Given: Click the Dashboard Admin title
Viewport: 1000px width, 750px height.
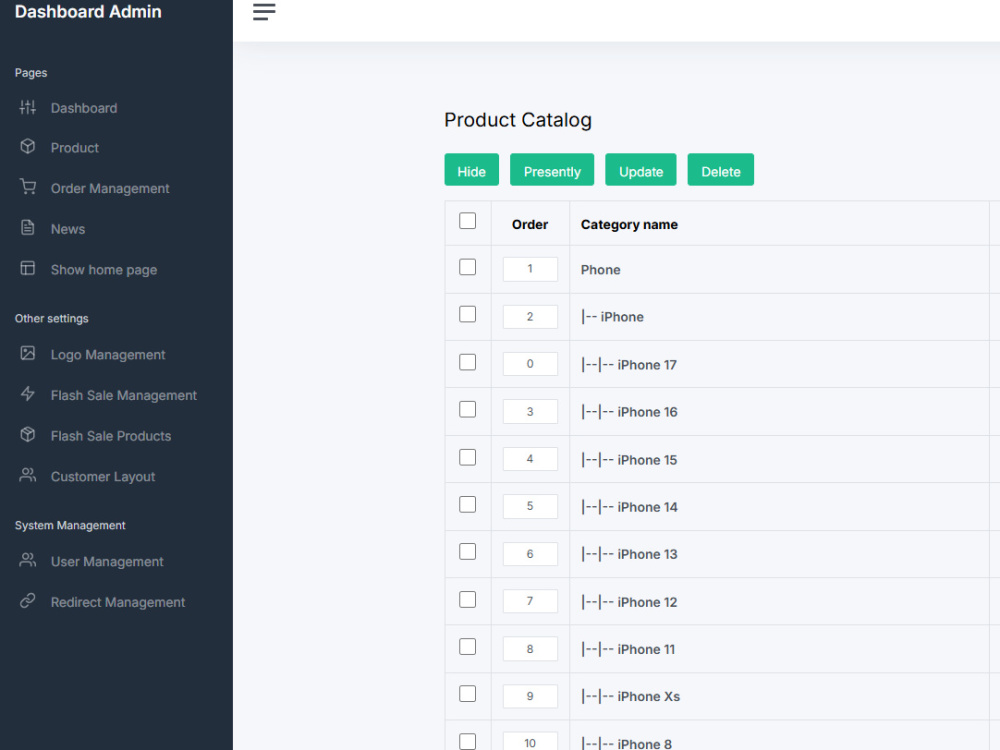Looking at the screenshot, I should (88, 12).
